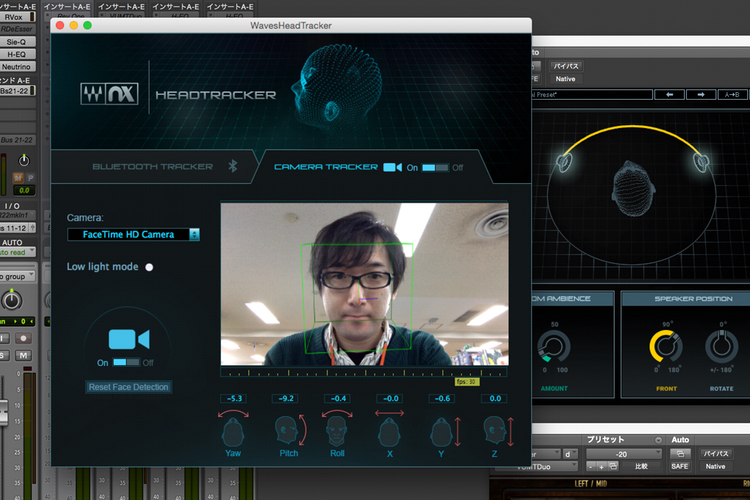Toggle the SAFE automation button
This screenshot has height=500, width=750.
coord(680,466)
